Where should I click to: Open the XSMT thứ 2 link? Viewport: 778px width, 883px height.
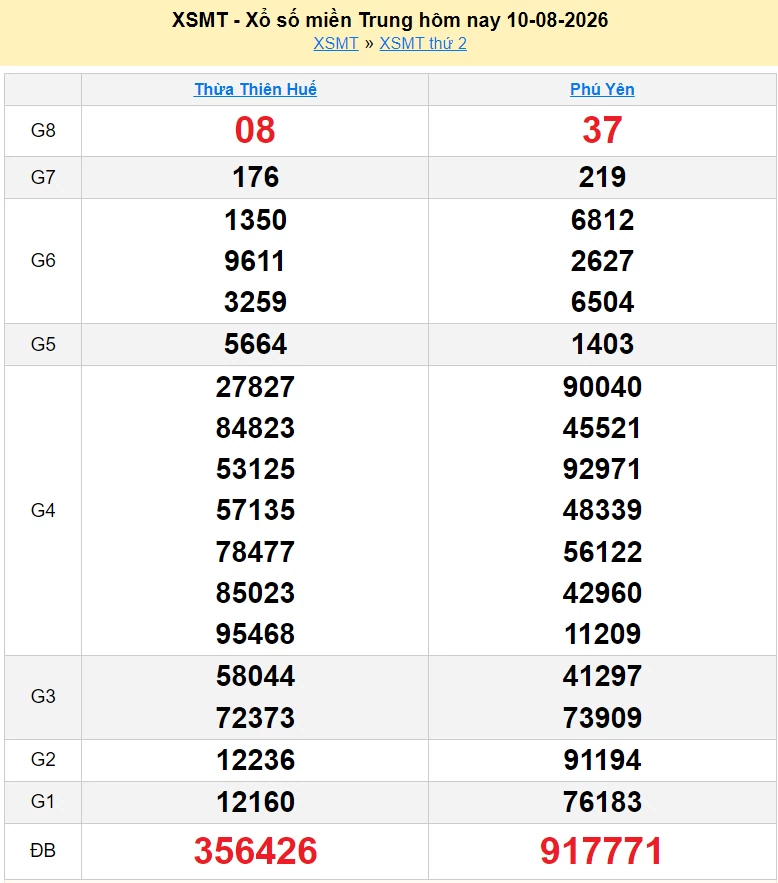(423, 43)
